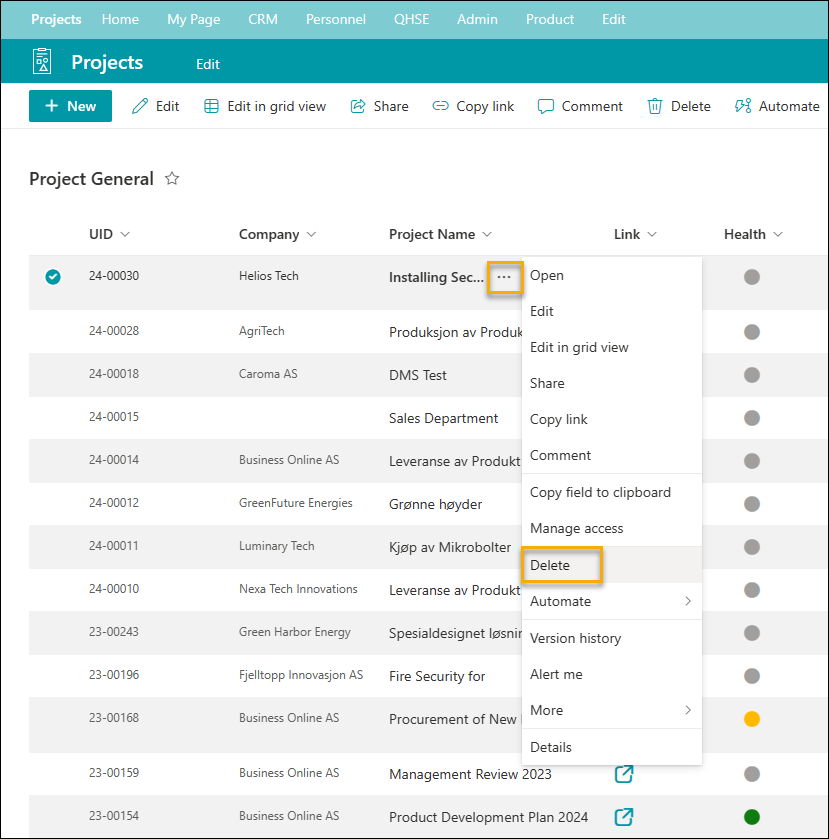The height and width of the screenshot is (839, 829).
Task: Expand the Automate submenu in context menu
Action: (x=688, y=601)
